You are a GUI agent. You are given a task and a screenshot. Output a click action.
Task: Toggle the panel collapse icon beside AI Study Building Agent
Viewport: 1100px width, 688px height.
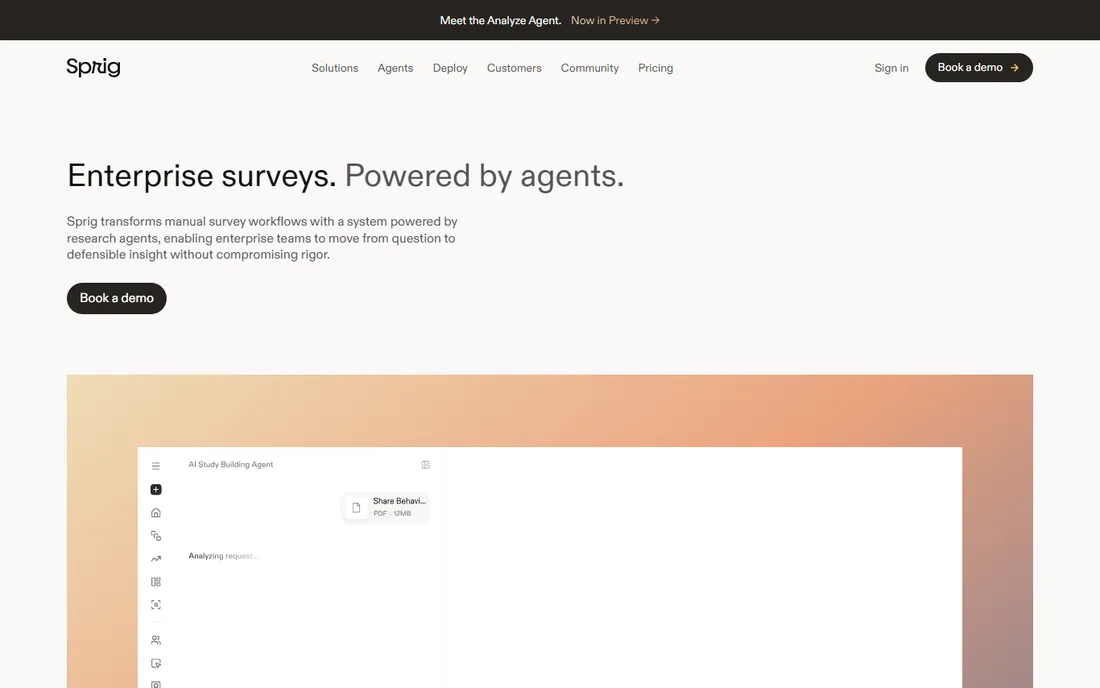click(x=425, y=465)
